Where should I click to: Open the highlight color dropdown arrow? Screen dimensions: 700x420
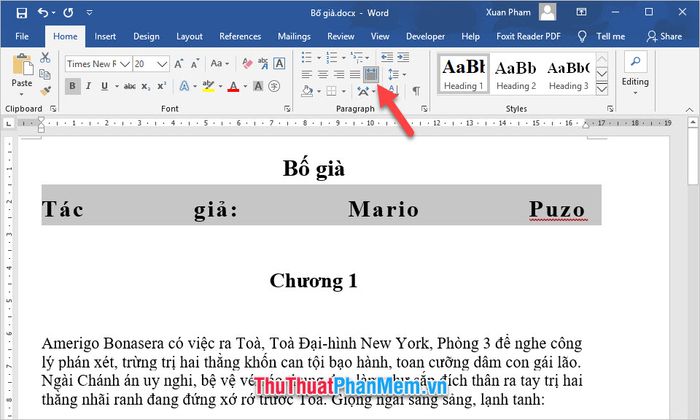pyautogui.click(x=220, y=86)
